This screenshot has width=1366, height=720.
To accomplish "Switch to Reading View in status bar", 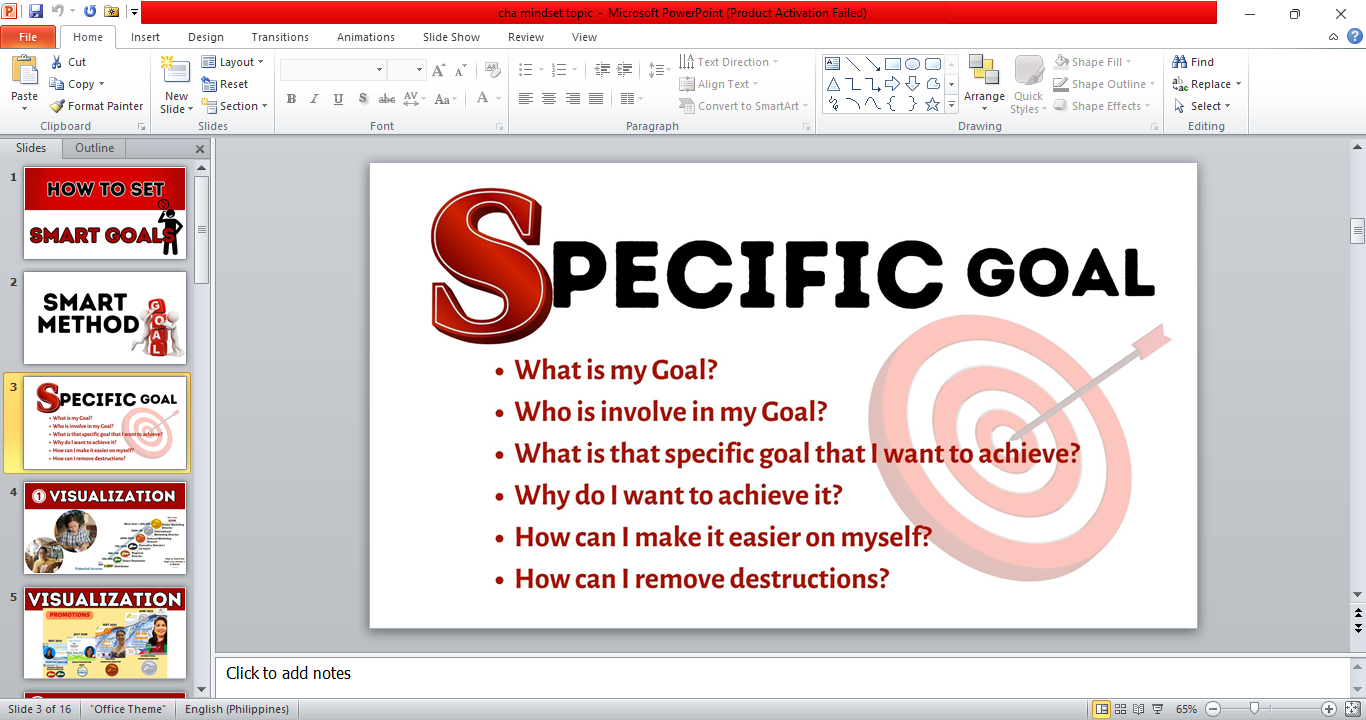I will click(1139, 709).
